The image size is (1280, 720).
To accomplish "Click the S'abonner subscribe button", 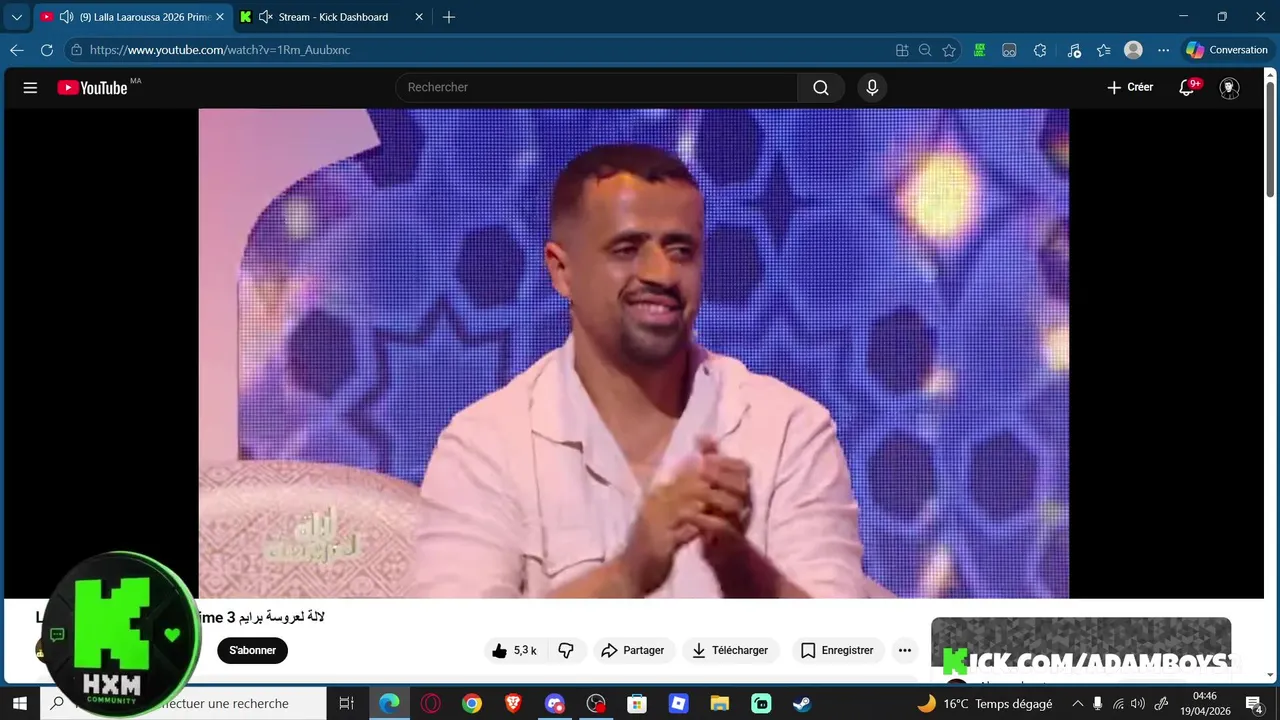I will click(252, 650).
